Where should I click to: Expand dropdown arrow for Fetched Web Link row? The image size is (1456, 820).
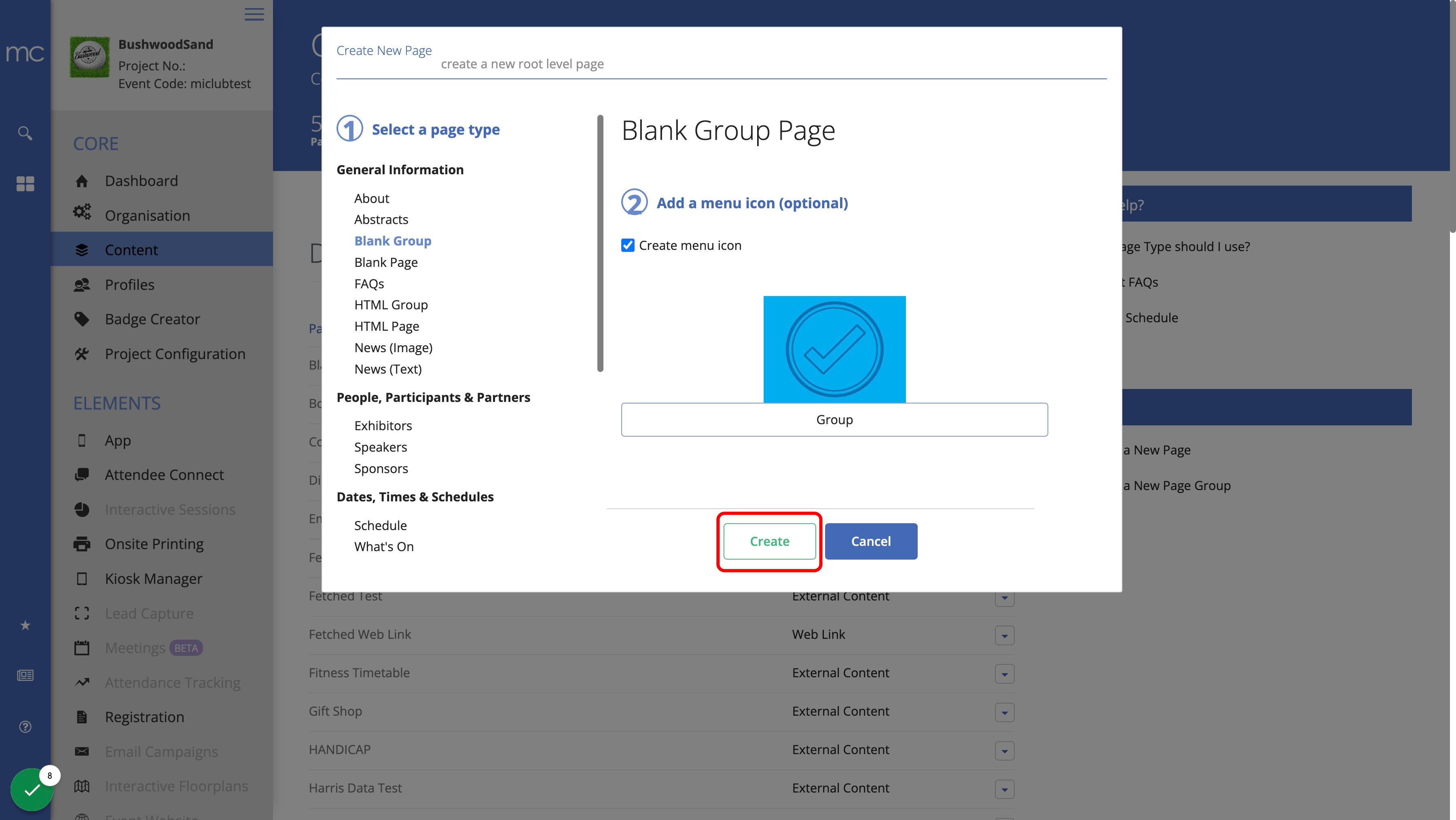click(x=1004, y=636)
